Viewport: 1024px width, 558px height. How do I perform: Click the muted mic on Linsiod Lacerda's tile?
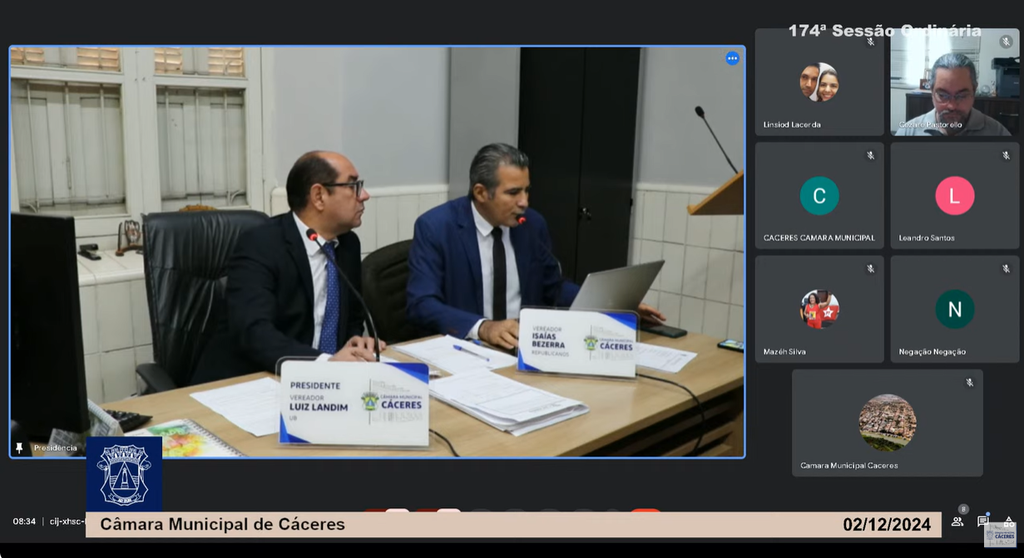[x=870, y=42]
